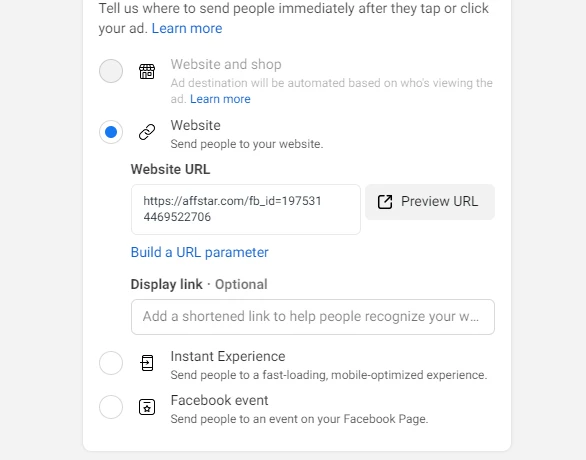Click the storefront icon beside Website and shop
Viewport: 586px width, 460px height.
(x=147, y=71)
